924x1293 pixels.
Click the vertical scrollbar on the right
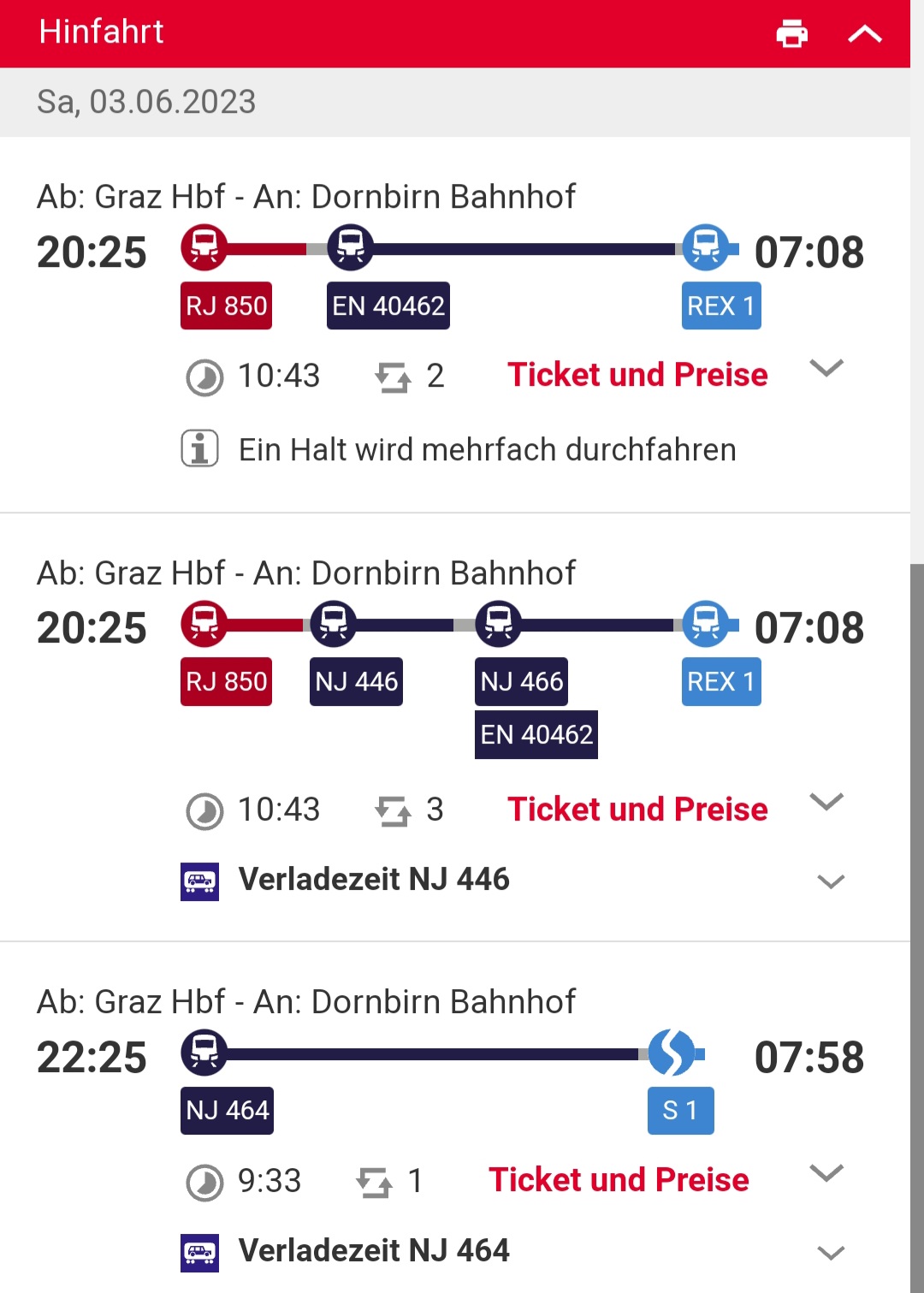tap(917, 928)
